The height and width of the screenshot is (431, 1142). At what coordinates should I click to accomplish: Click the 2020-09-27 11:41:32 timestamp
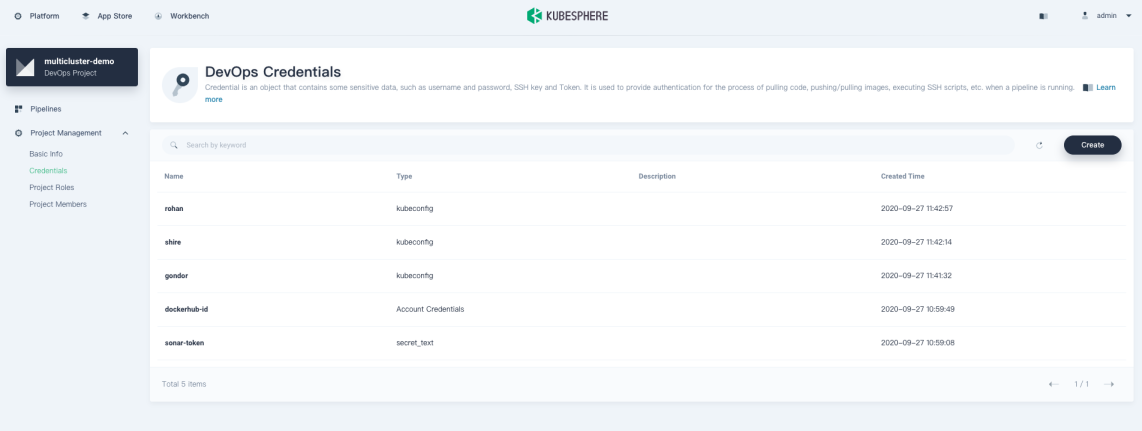coord(917,276)
